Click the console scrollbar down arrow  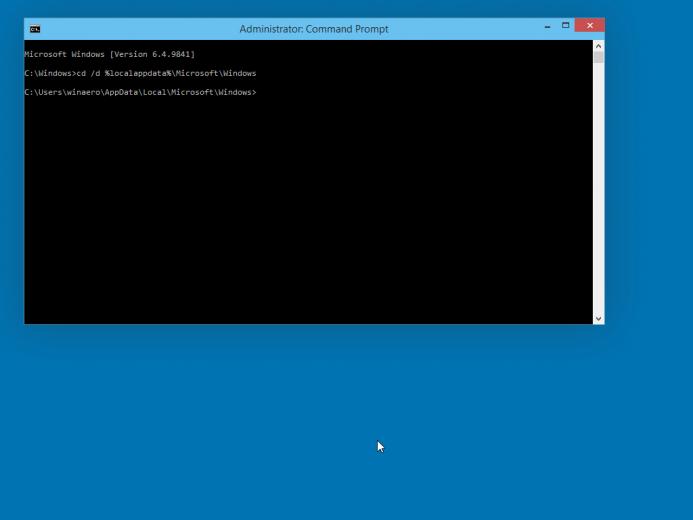[599, 318]
